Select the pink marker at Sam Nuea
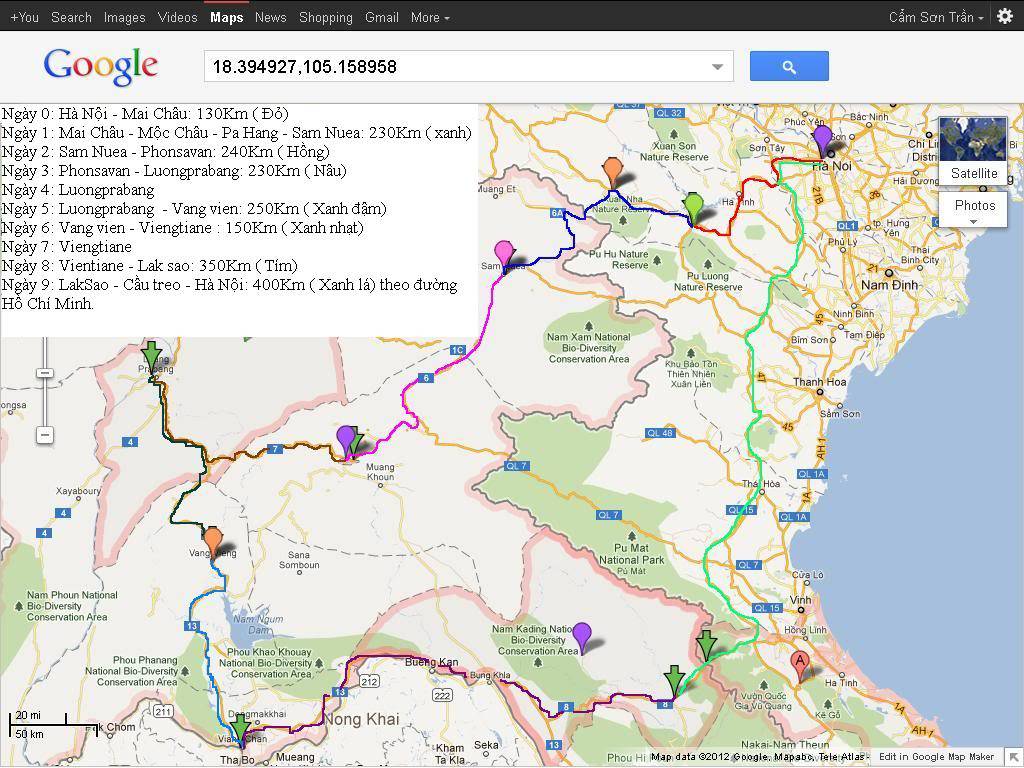The width and height of the screenshot is (1024, 768). tap(504, 255)
